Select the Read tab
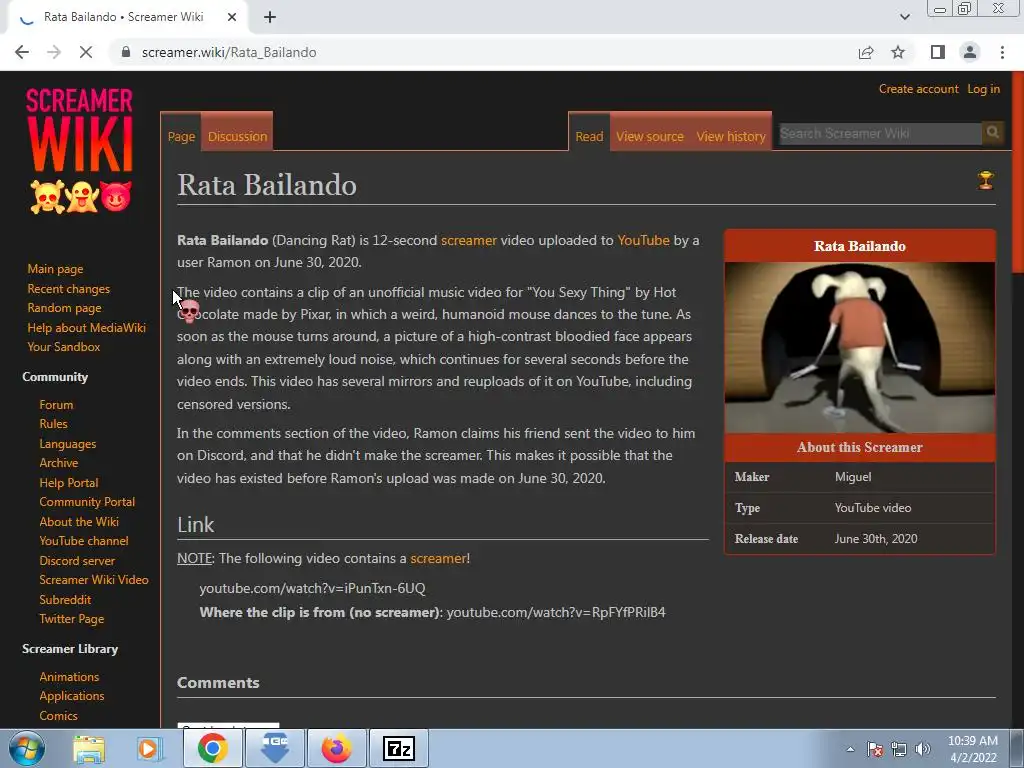 [x=589, y=136]
